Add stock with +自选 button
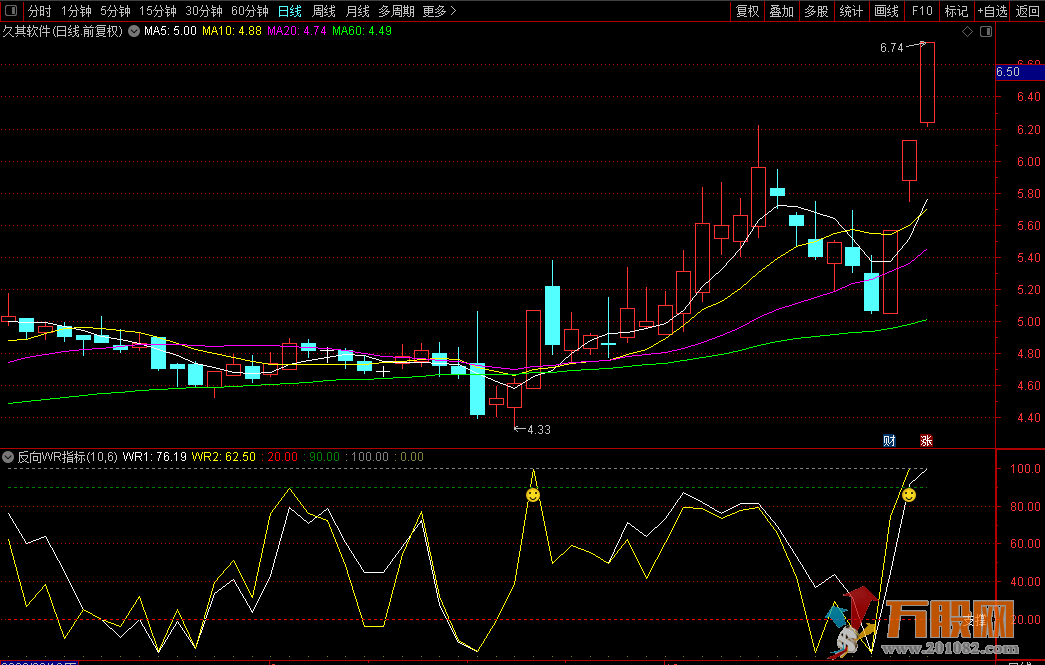Image resolution: width=1045 pixels, height=665 pixels. pyautogui.click(x=992, y=11)
